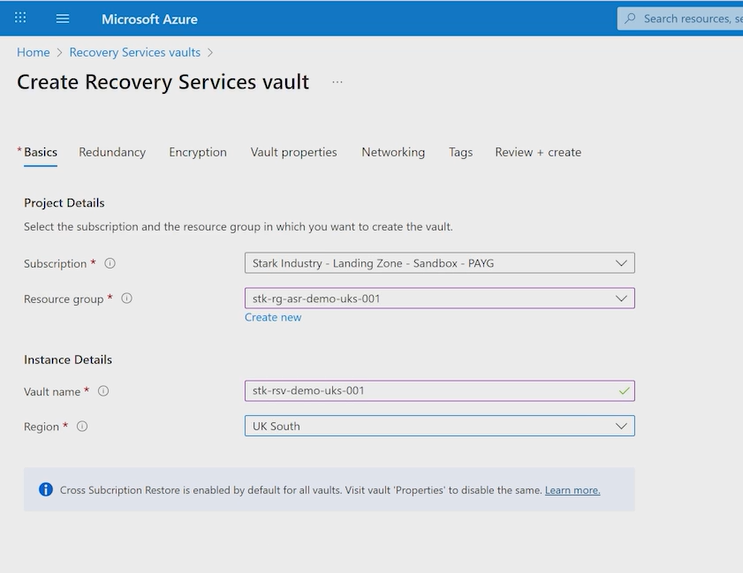Image resolution: width=743 pixels, height=573 pixels.
Task: Click the Subscription info icon
Action: [x=110, y=264]
